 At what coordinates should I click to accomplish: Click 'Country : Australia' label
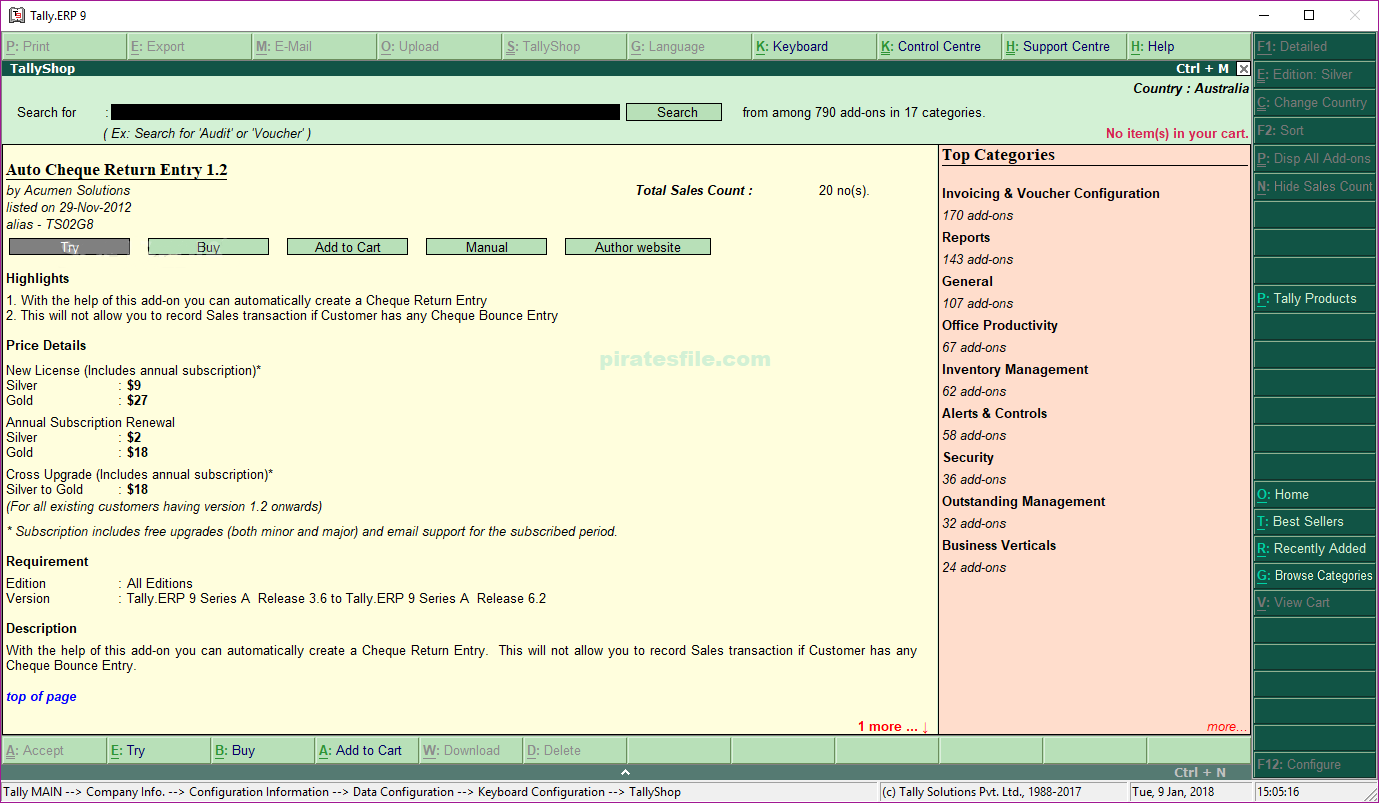click(1191, 88)
